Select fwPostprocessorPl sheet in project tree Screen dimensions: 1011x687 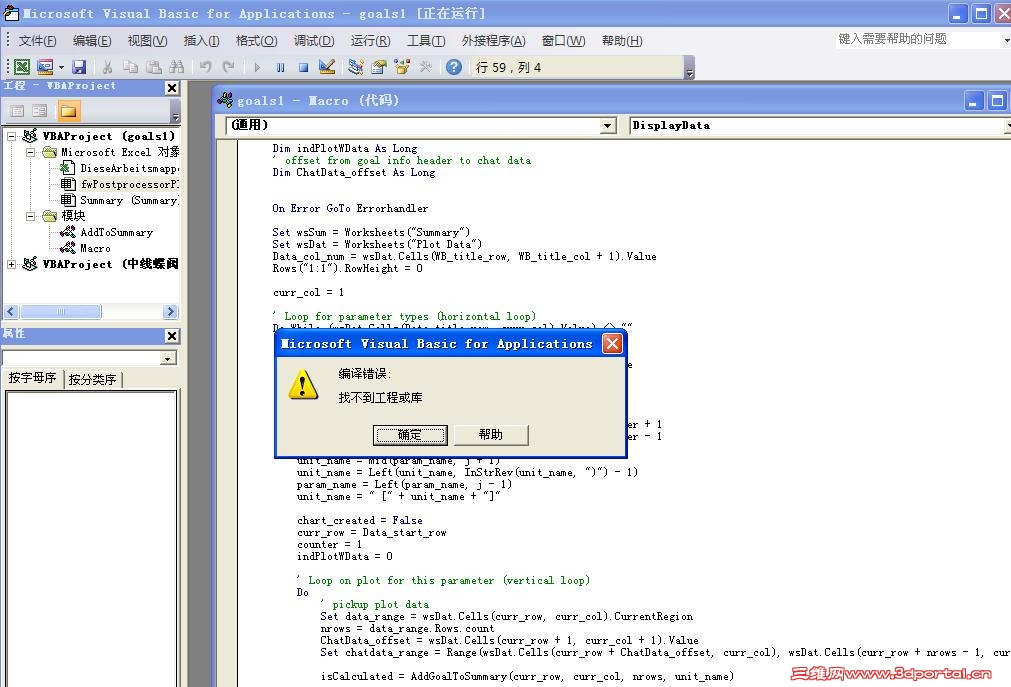(x=128, y=184)
